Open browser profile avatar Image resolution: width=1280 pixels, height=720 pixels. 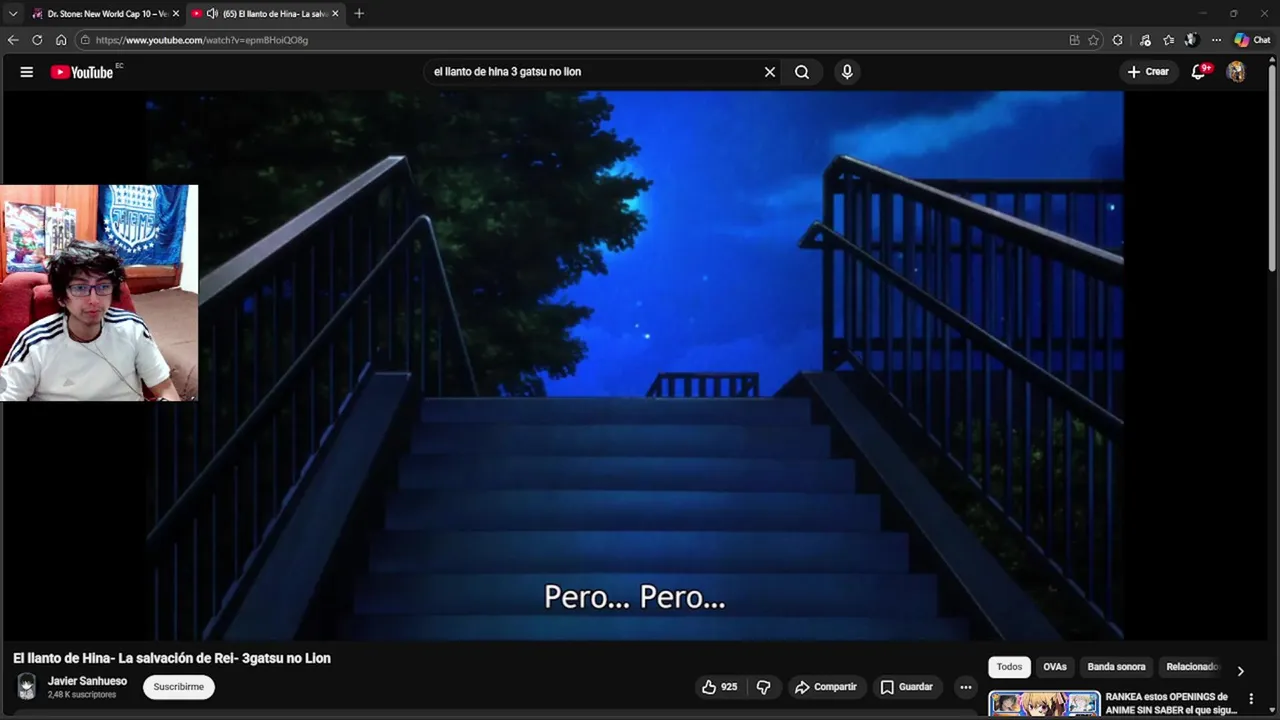tap(1191, 40)
